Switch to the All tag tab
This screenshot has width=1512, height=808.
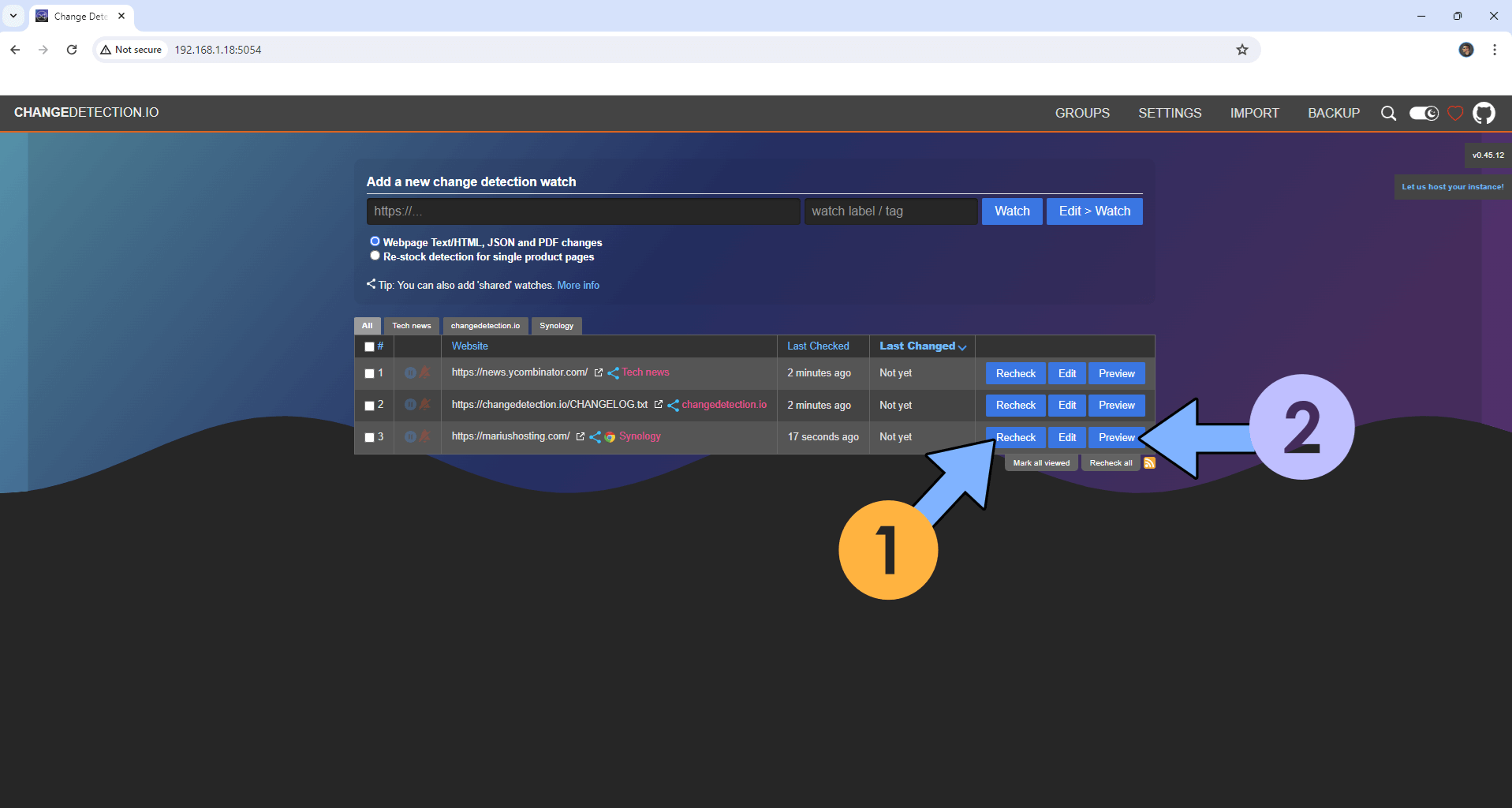(368, 326)
